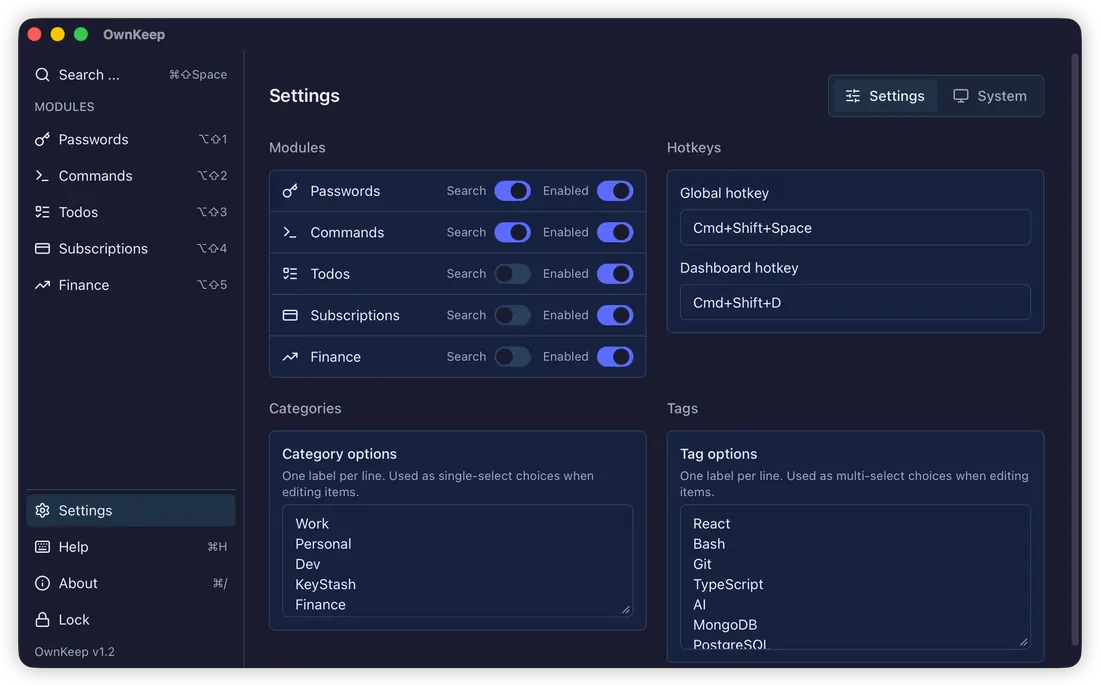Open Finance module from sidebar
The height and width of the screenshot is (686, 1100).
[x=130, y=285]
